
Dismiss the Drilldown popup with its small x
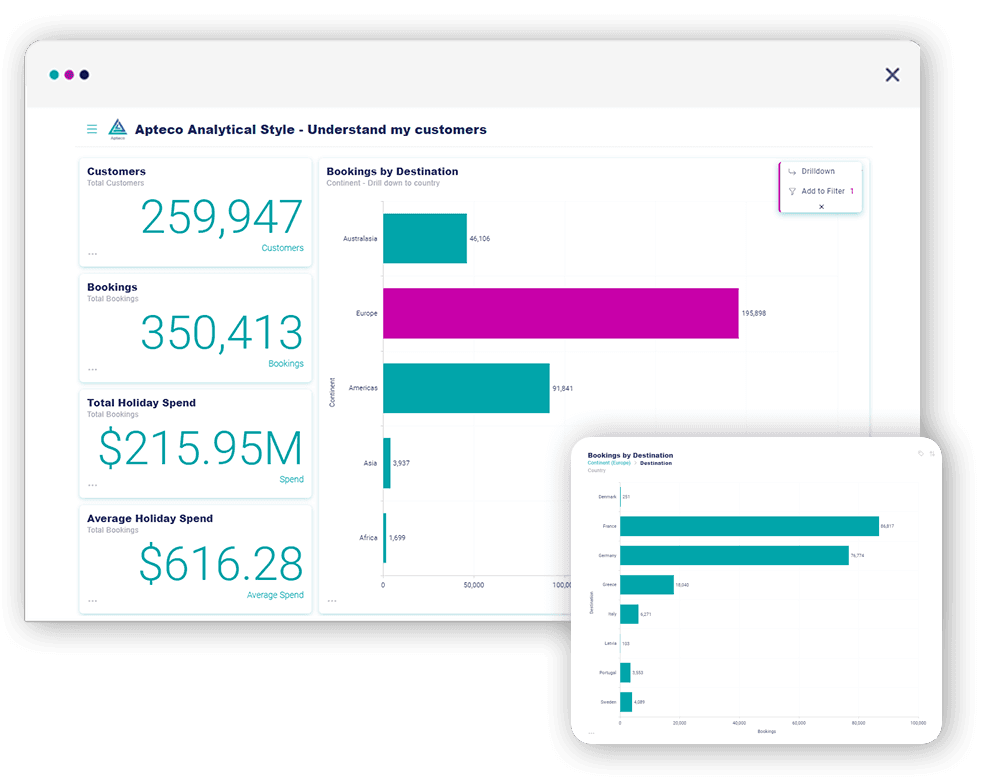[x=821, y=207]
